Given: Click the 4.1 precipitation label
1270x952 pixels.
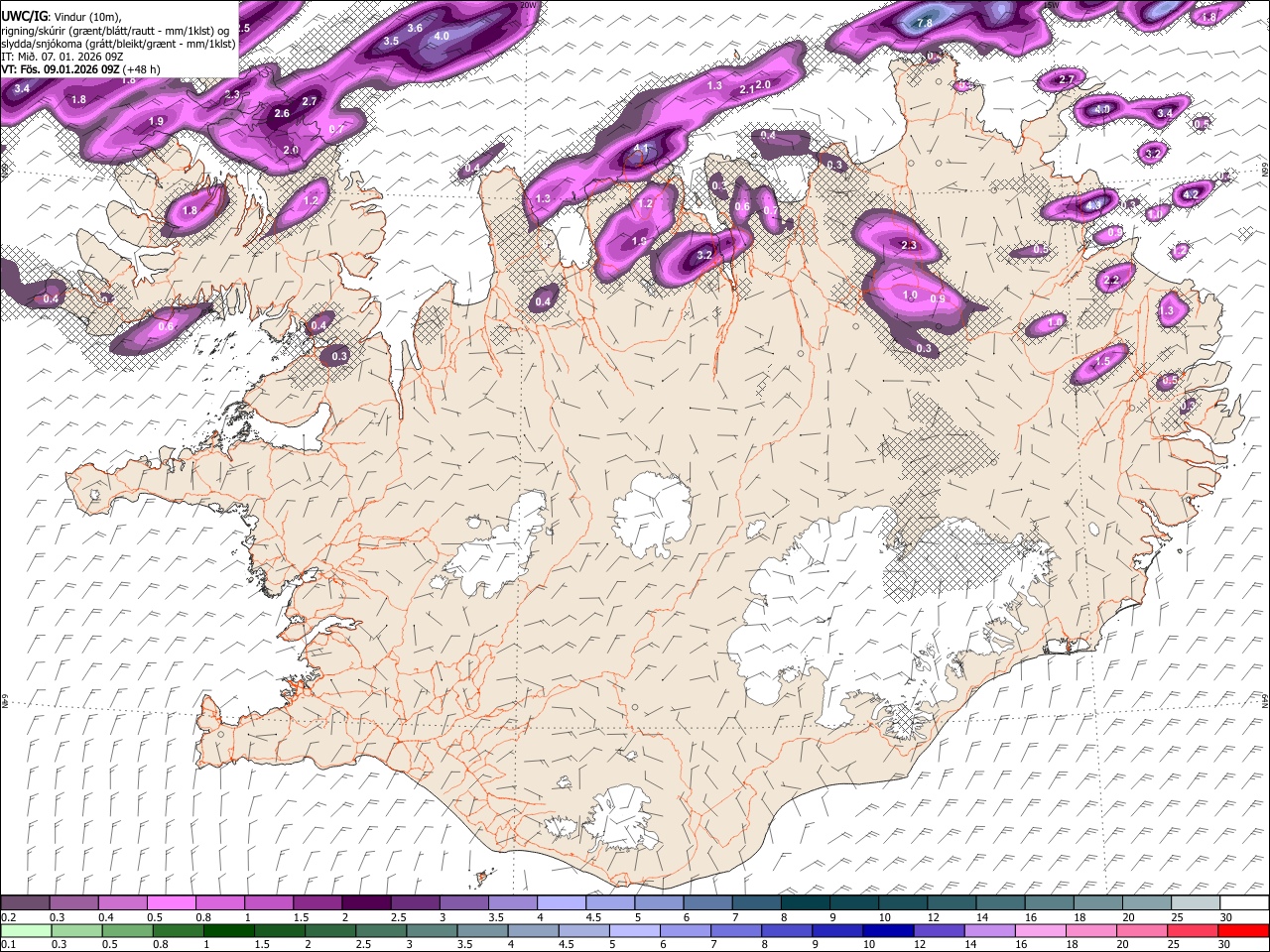Looking at the screenshot, I should [x=641, y=150].
